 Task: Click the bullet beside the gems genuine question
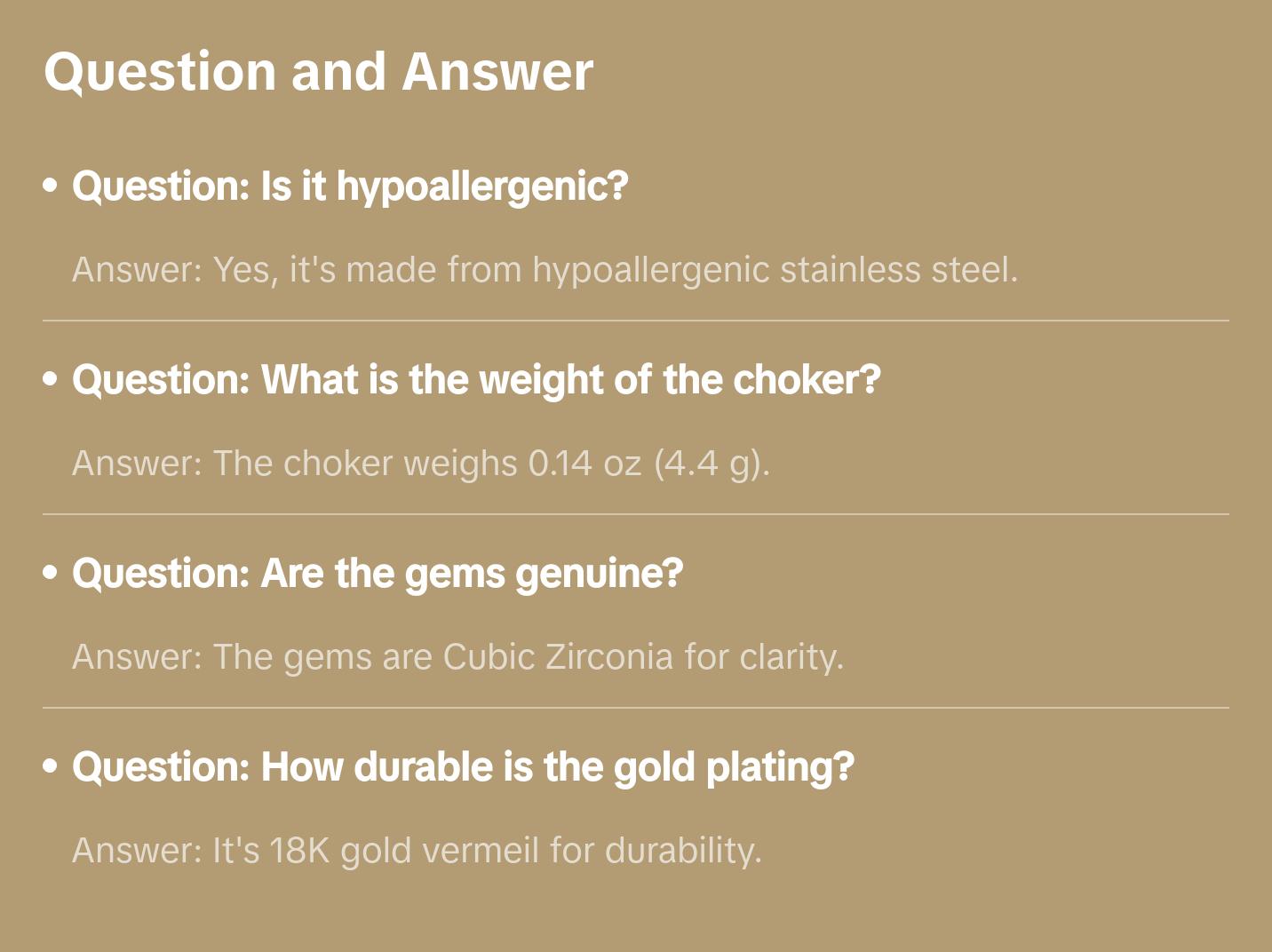click(x=51, y=574)
